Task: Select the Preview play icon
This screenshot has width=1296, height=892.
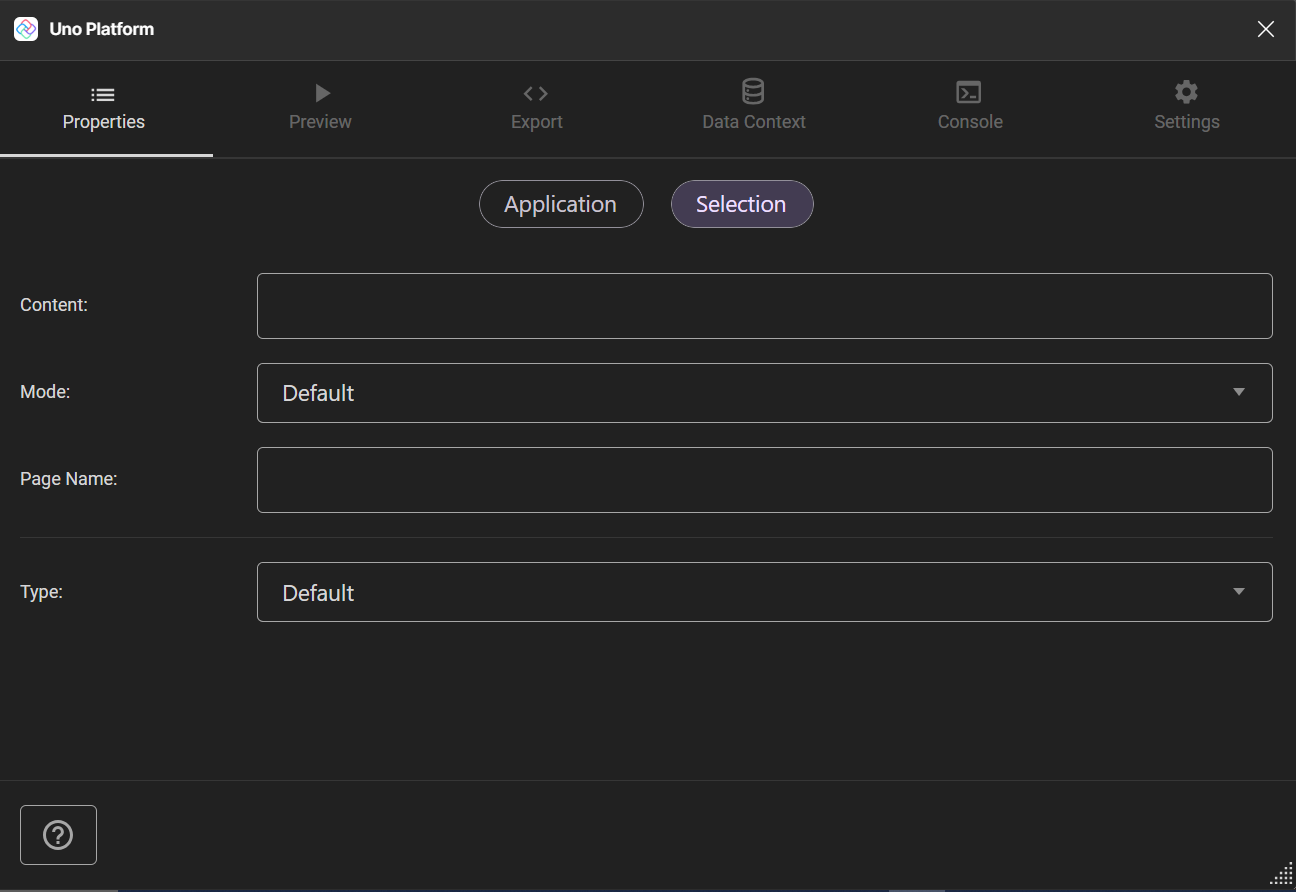Action: 320,92
